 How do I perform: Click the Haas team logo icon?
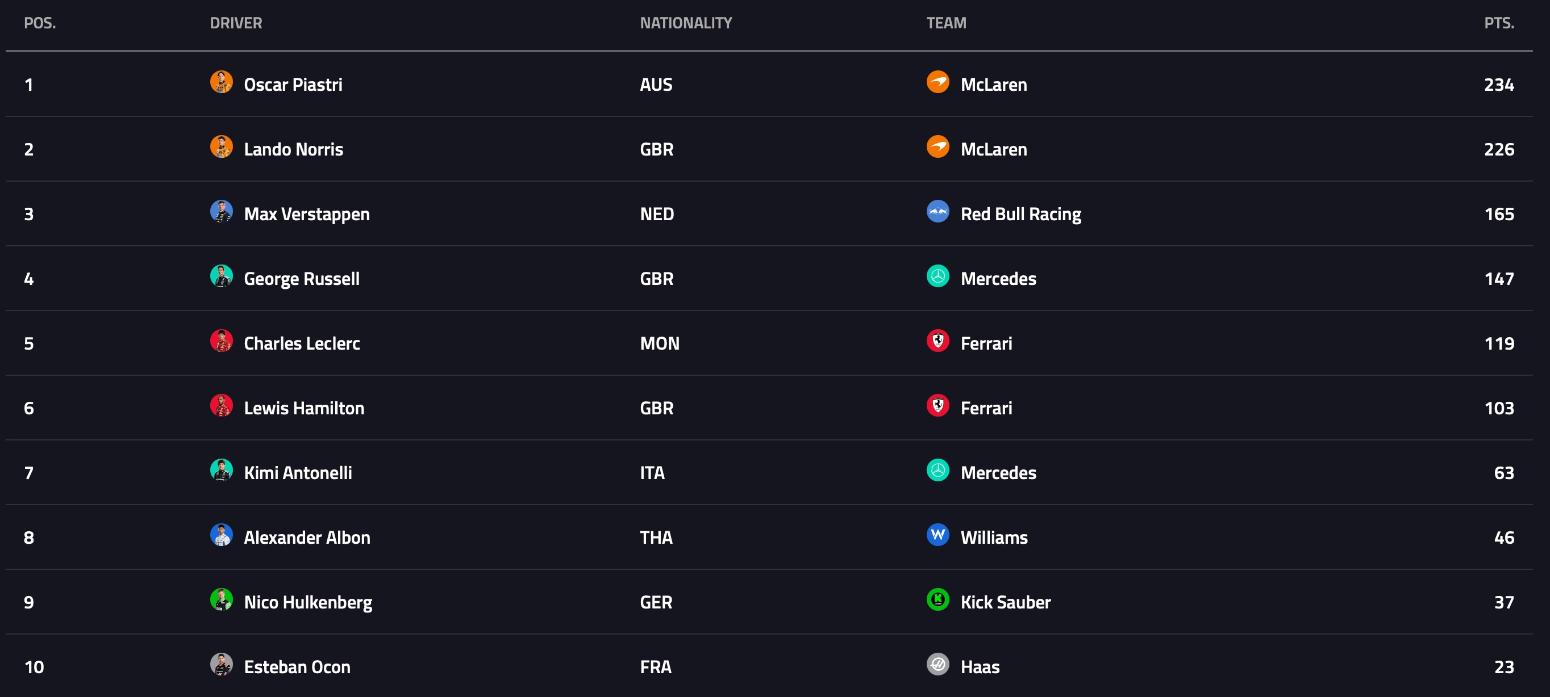pos(938,665)
